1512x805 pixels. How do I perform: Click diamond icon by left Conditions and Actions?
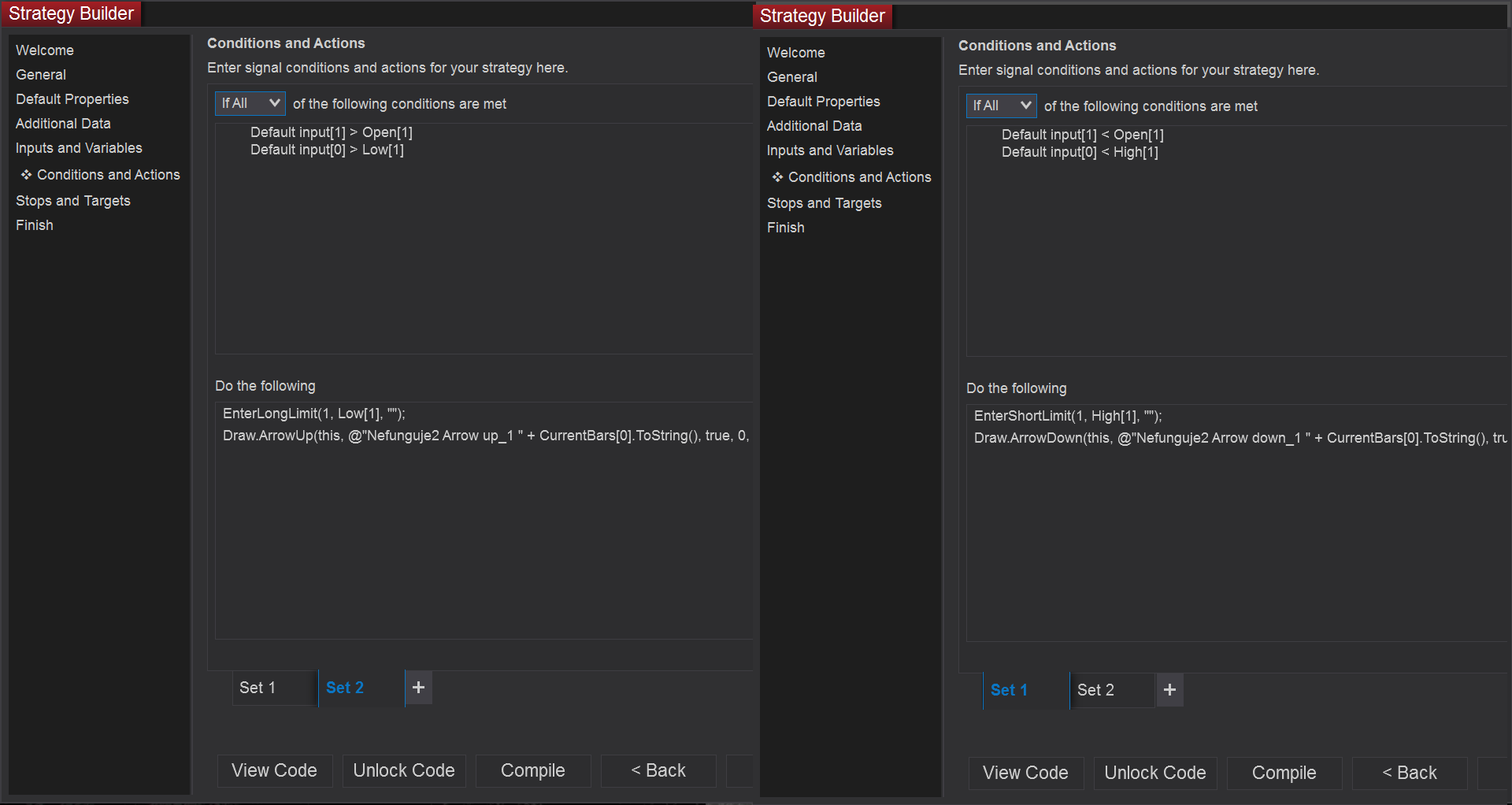pyautogui.click(x=26, y=175)
